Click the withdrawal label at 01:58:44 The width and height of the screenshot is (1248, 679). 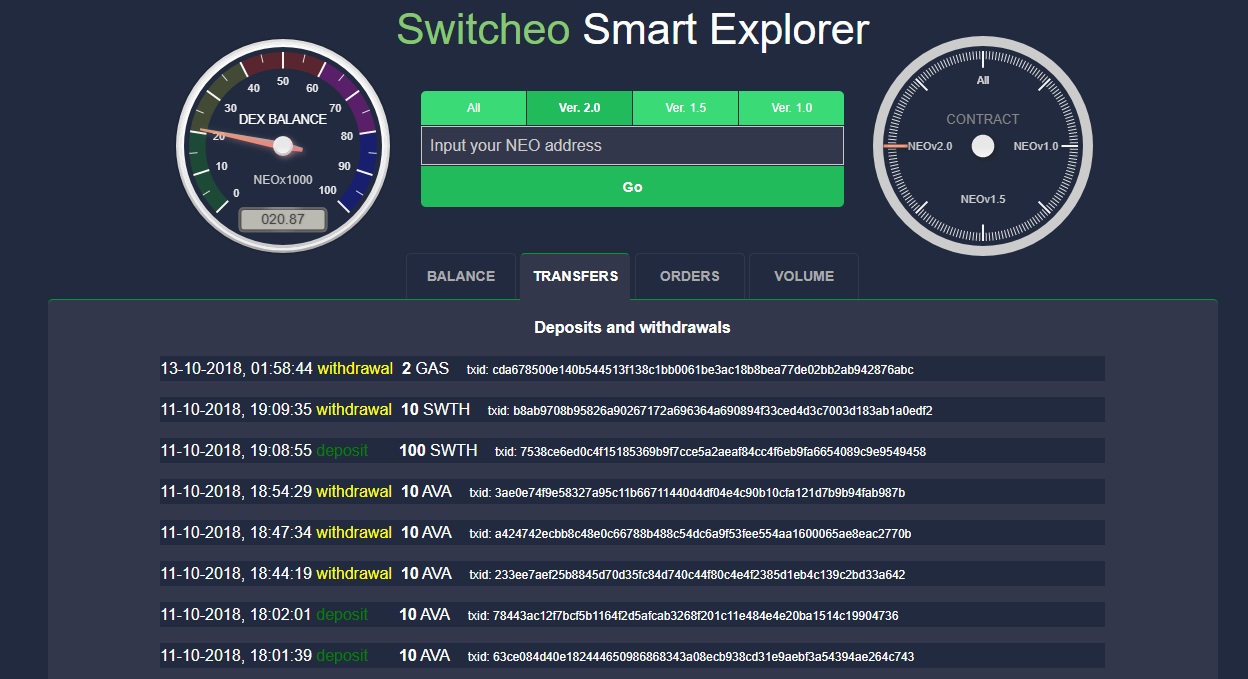click(x=355, y=369)
